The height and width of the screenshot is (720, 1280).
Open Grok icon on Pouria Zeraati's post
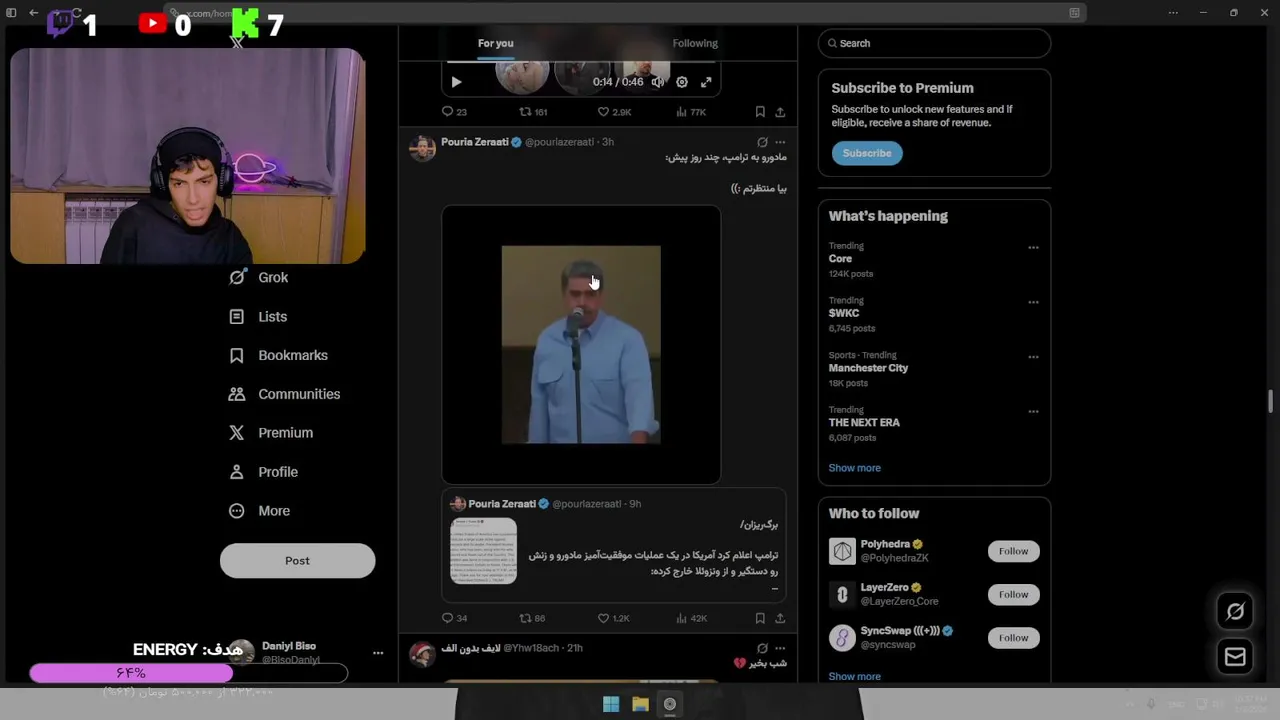pos(762,142)
